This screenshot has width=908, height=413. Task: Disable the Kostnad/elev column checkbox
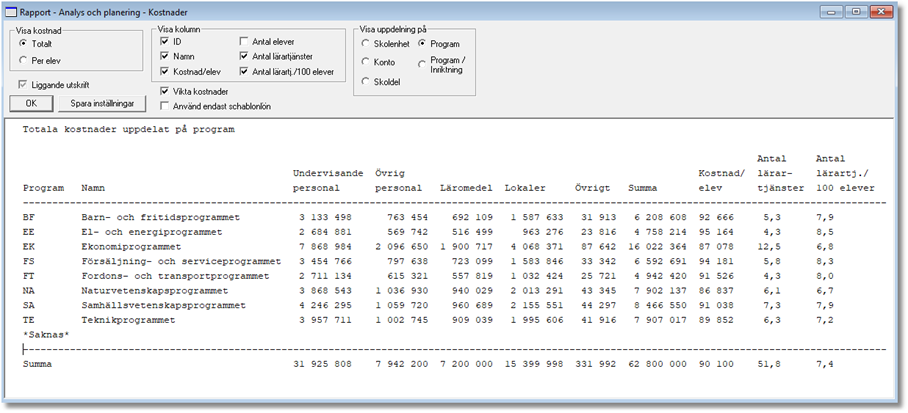(x=165, y=72)
